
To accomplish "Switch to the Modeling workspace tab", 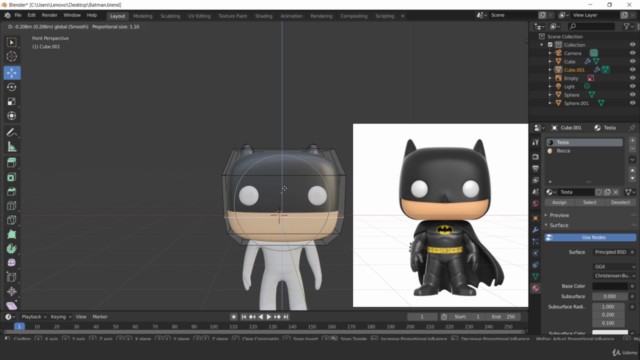I will (142, 16).
